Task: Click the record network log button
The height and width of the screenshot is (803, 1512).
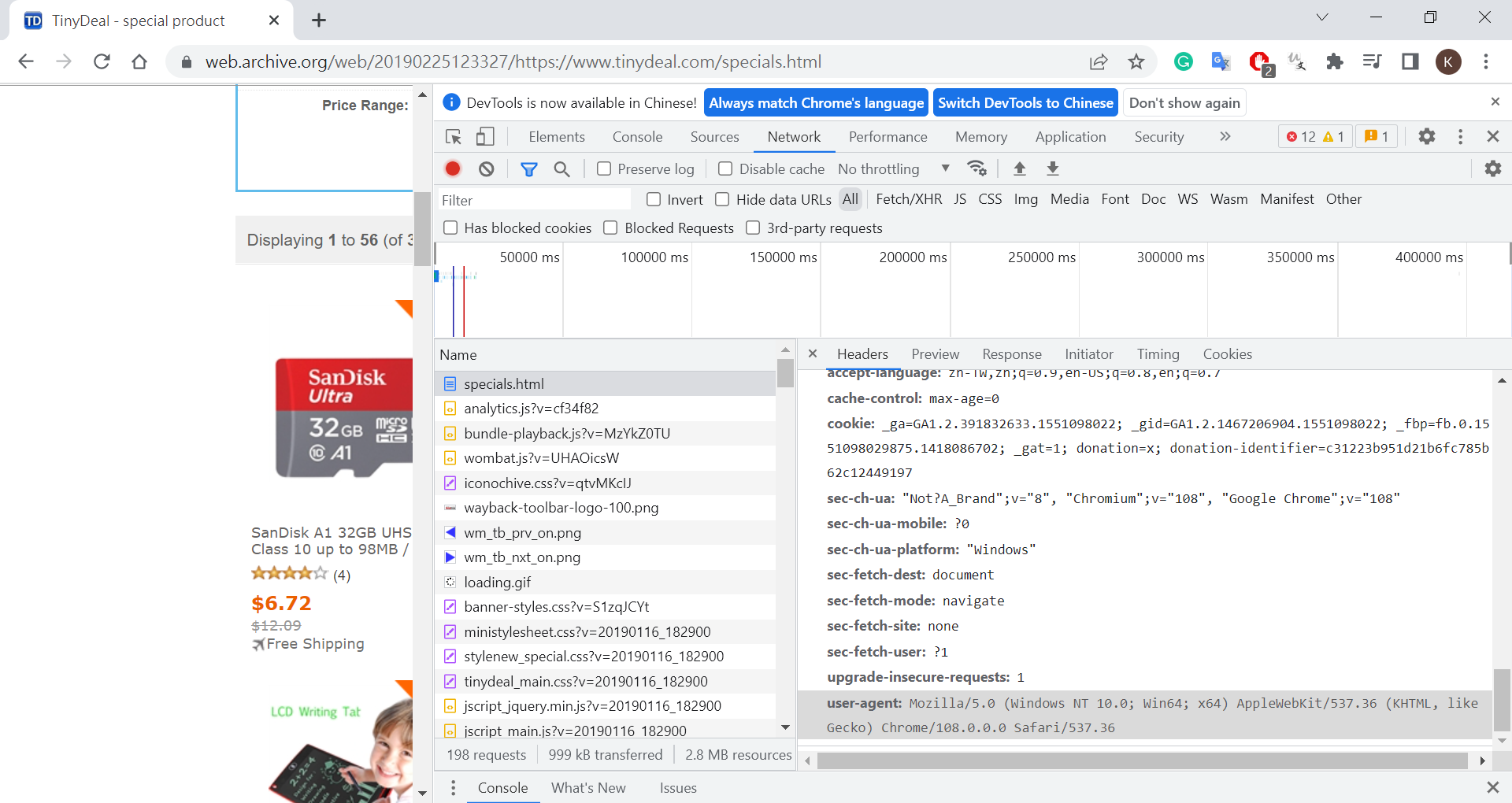Action: click(453, 168)
